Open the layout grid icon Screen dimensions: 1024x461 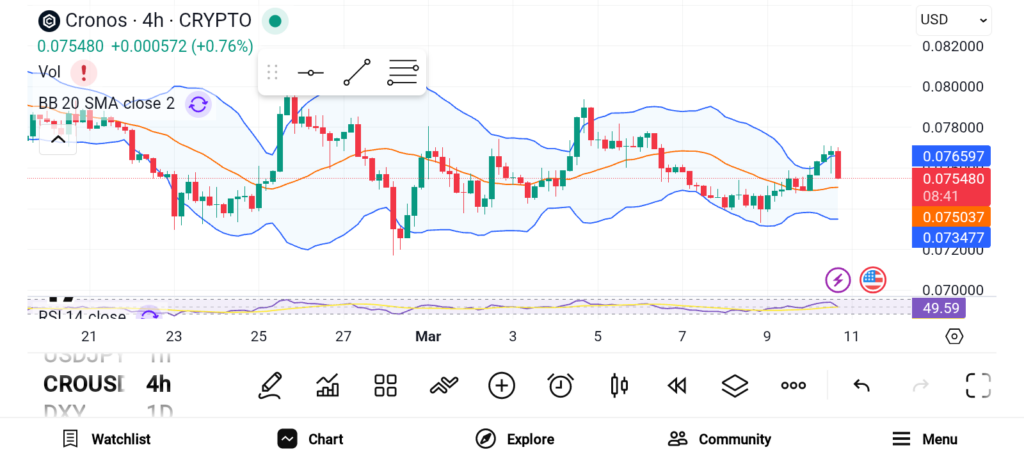[x=385, y=385]
